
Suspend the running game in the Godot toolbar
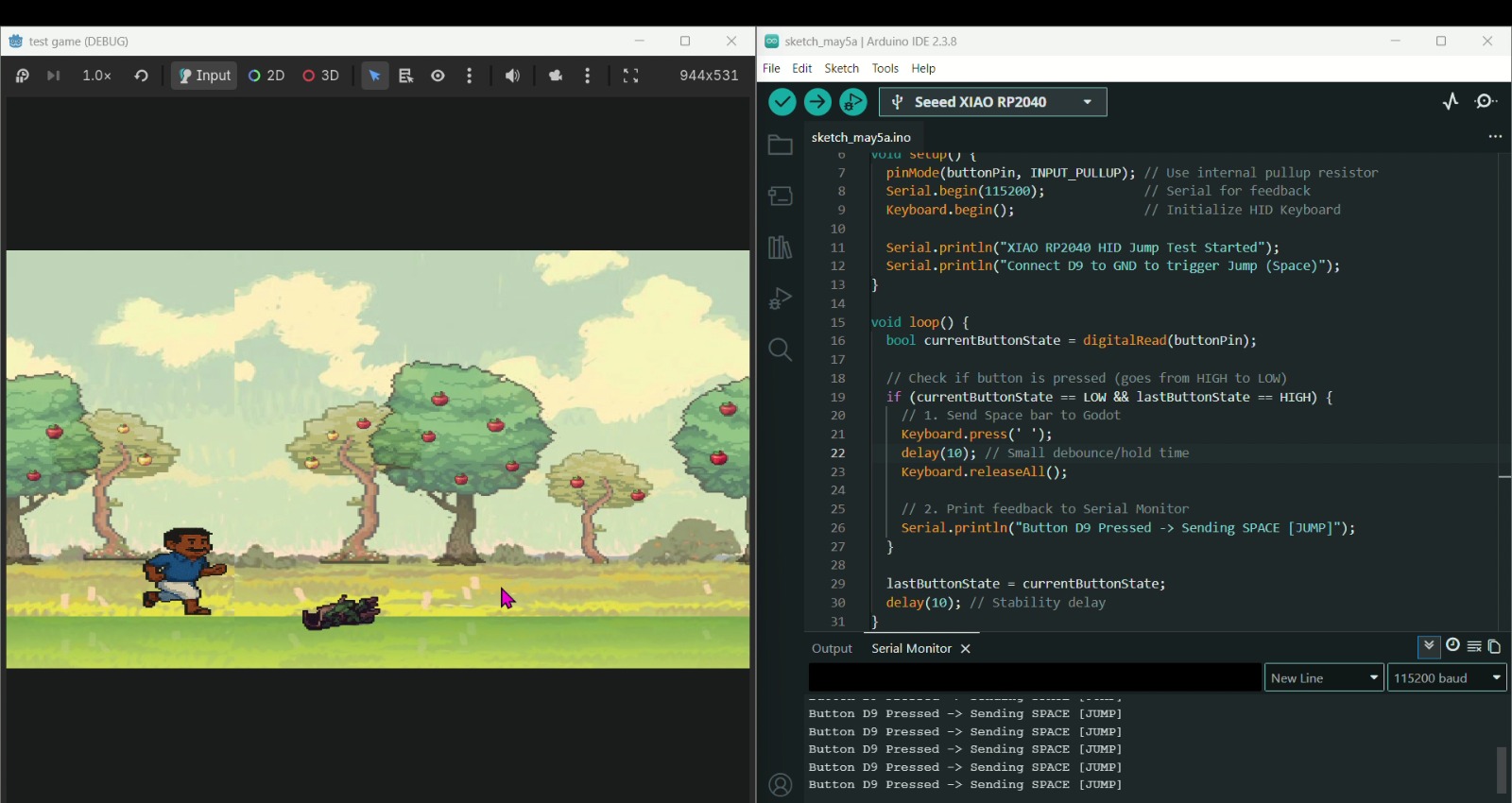[x=23, y=76]
